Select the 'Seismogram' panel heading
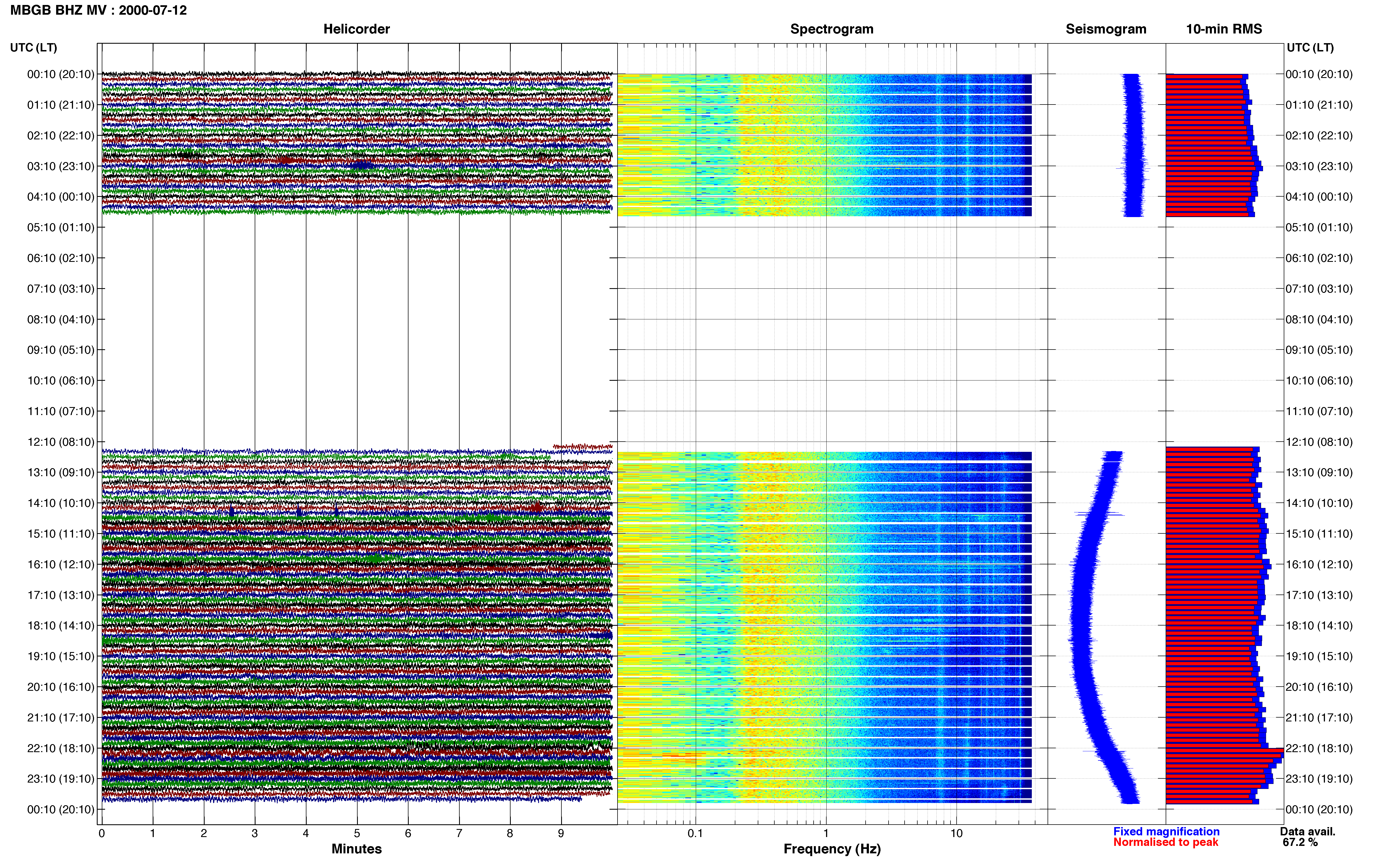This screenshot has width=1388, height=868. point(1106,29)
